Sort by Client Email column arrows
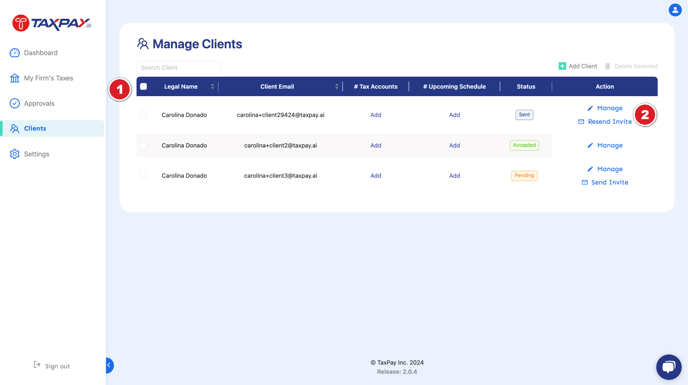 [x=337, y=86]
